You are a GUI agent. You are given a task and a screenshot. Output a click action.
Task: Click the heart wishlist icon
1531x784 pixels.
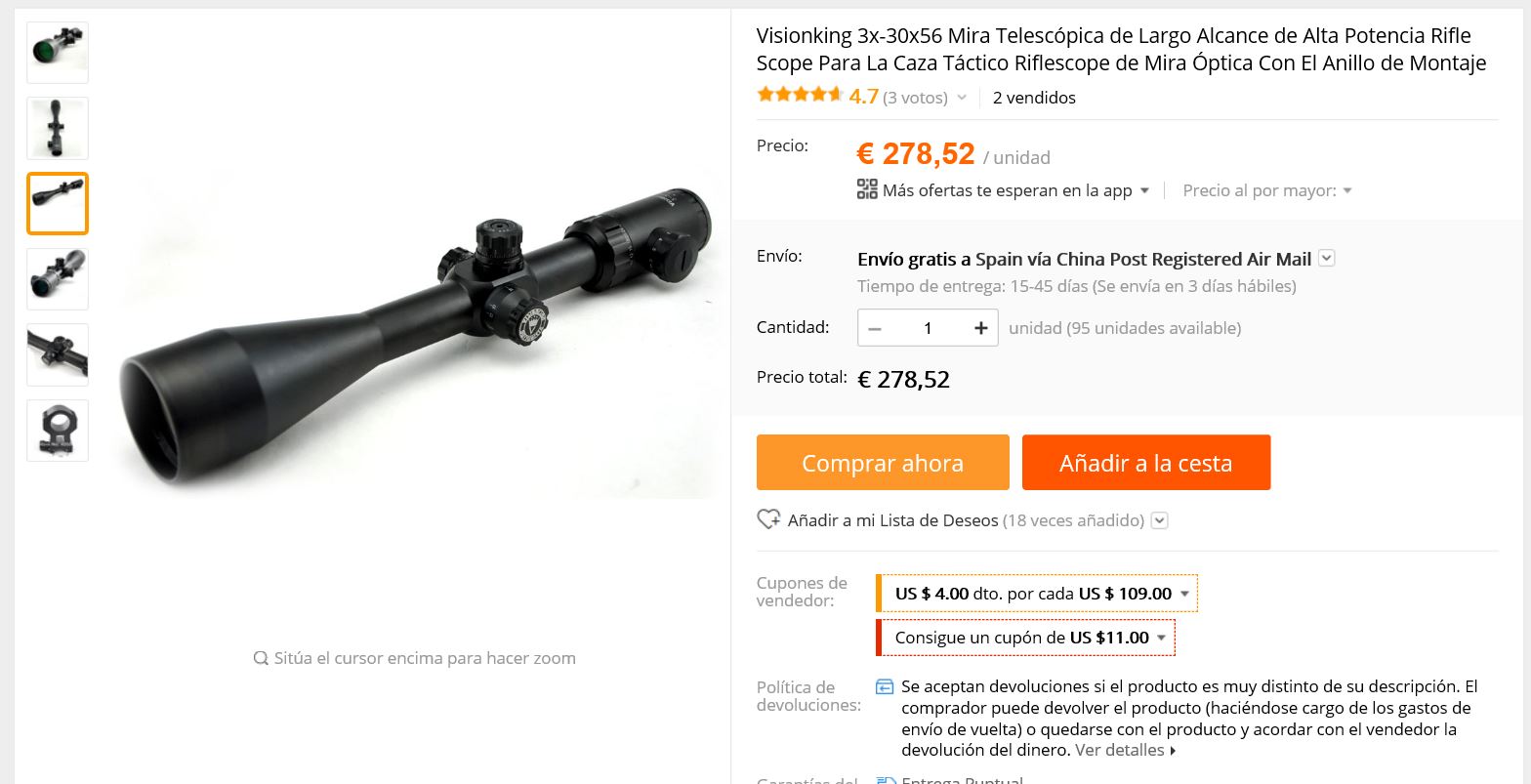(x=768, y=519)
